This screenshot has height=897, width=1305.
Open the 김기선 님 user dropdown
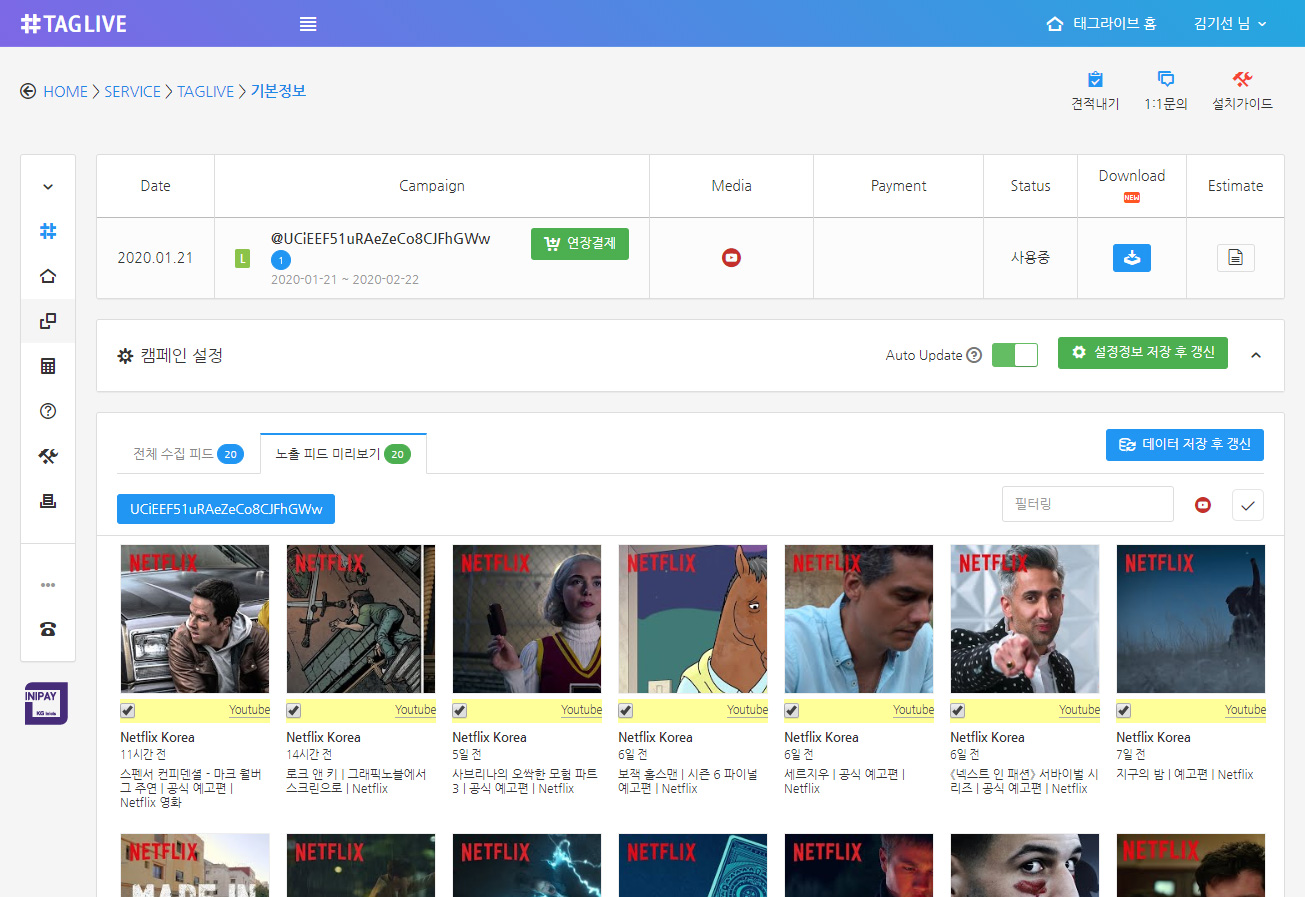(x=1230, y=23)
